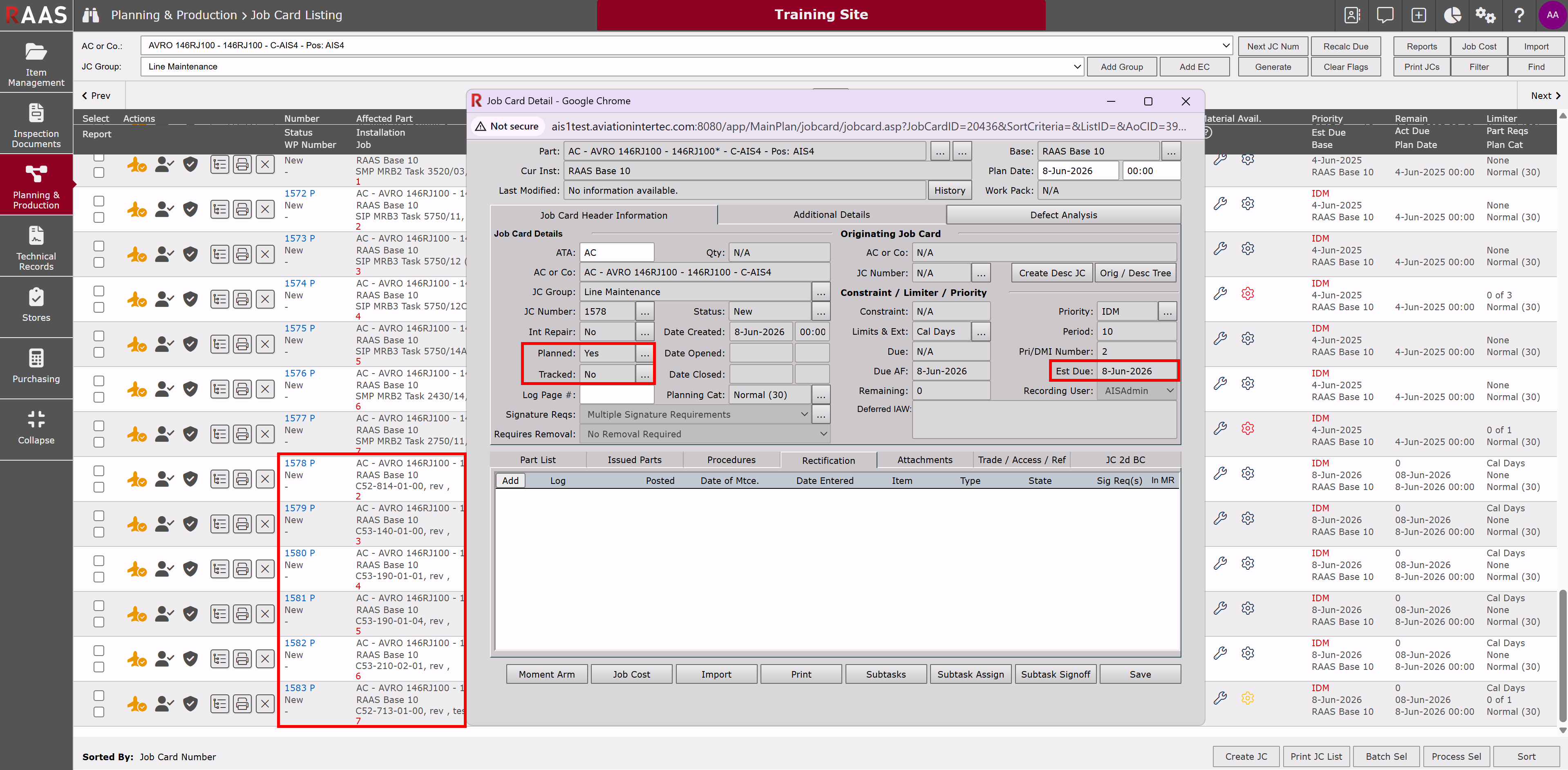Click the History button

tap(950, 190)
